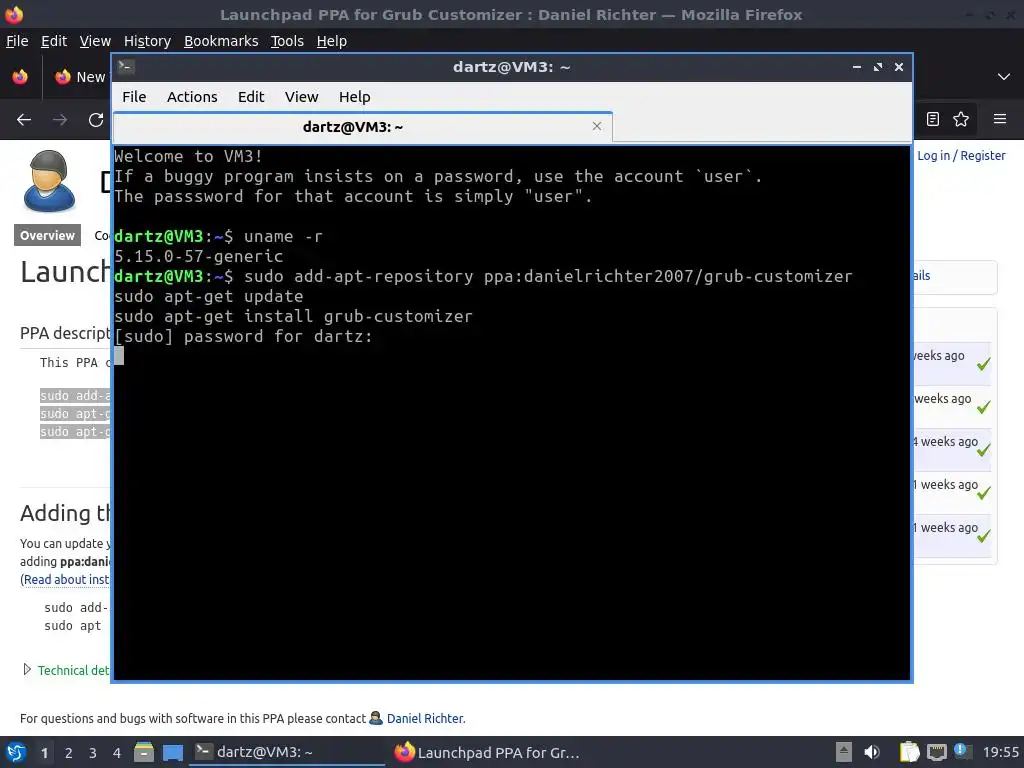Open Firefox Help menu
The image size is (1024, 768).
coord(332,41)
